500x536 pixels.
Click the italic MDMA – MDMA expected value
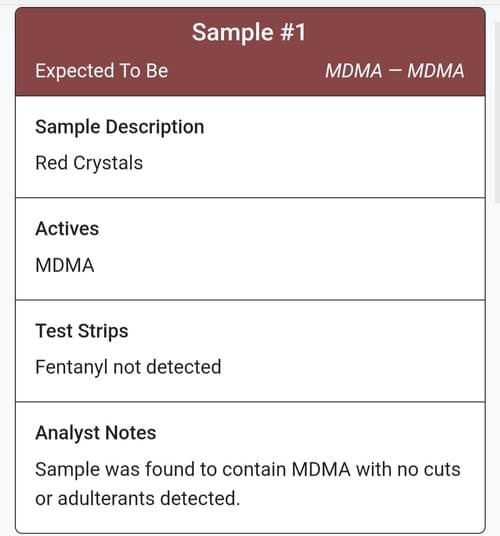[x=395, y=71]
